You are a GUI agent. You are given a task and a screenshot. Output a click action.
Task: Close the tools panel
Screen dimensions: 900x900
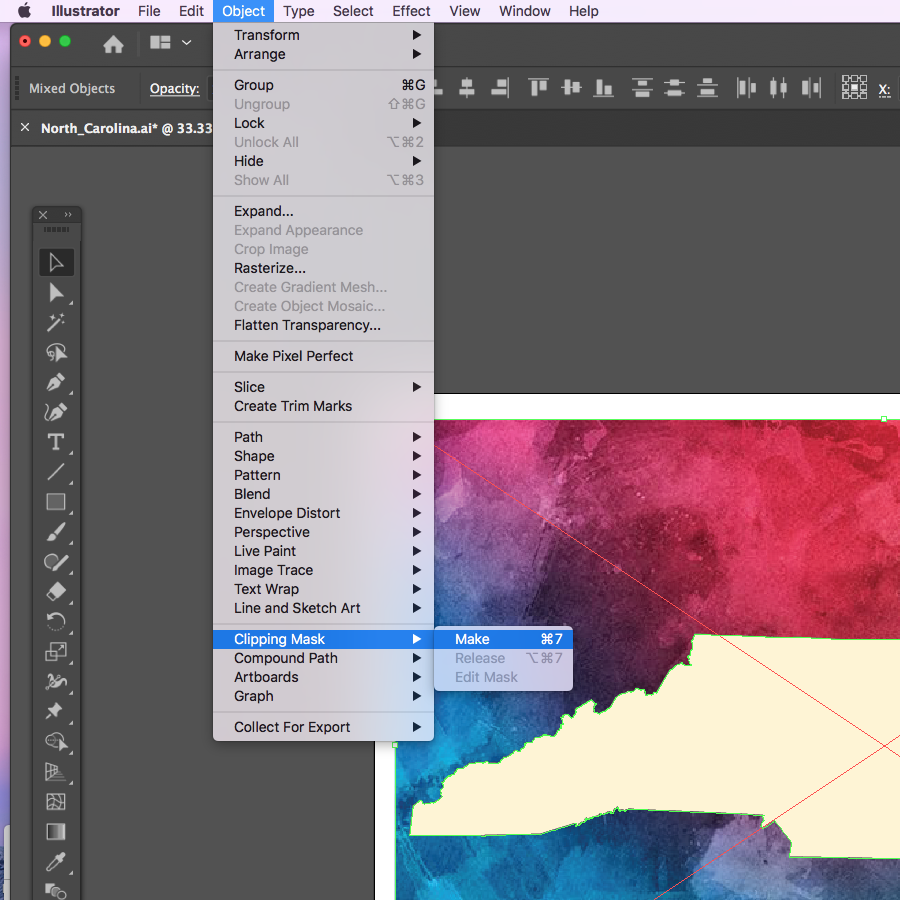tap(43, 215)
